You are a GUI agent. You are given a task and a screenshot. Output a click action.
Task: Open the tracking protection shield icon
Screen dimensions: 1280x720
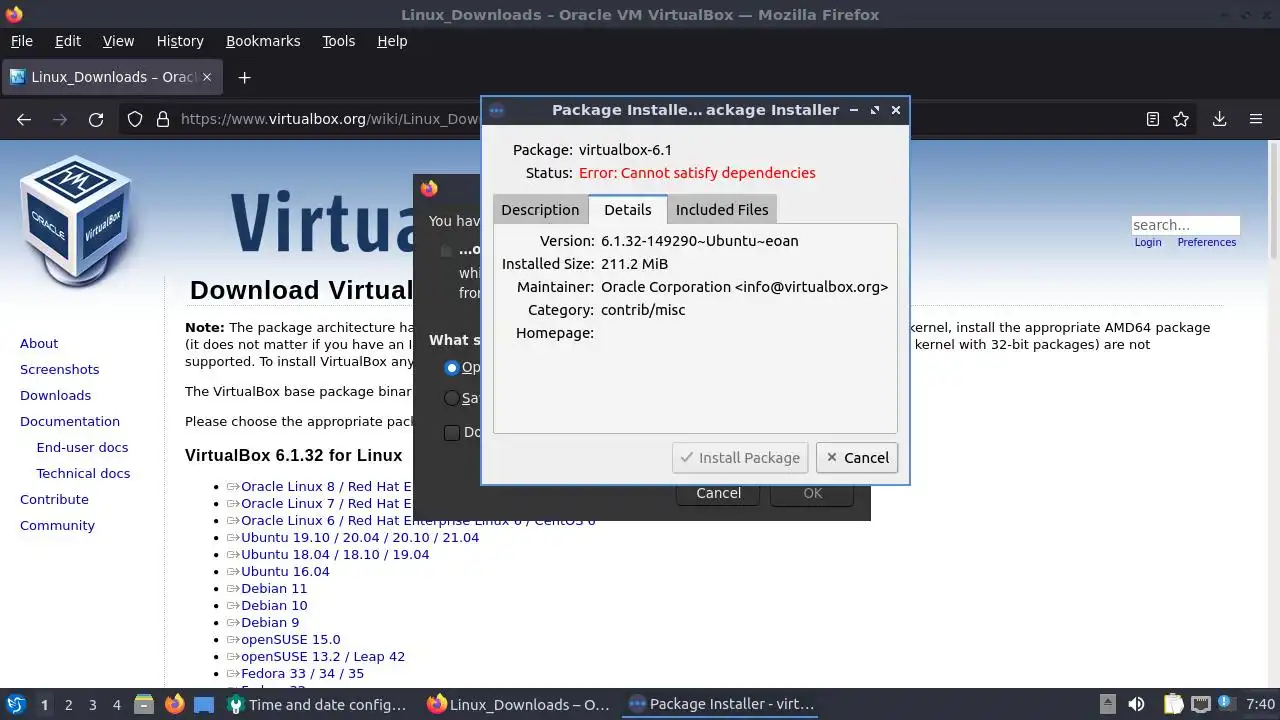click(x=135, y=119)
